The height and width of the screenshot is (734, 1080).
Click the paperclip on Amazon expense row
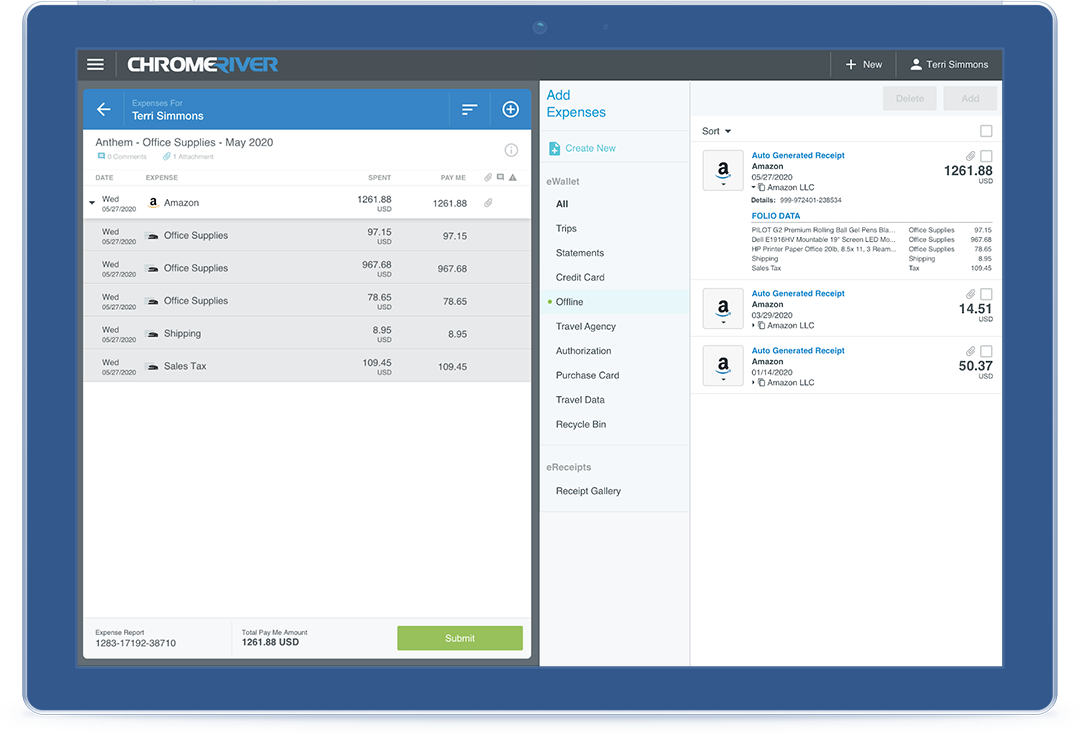[x=488, y=203]
